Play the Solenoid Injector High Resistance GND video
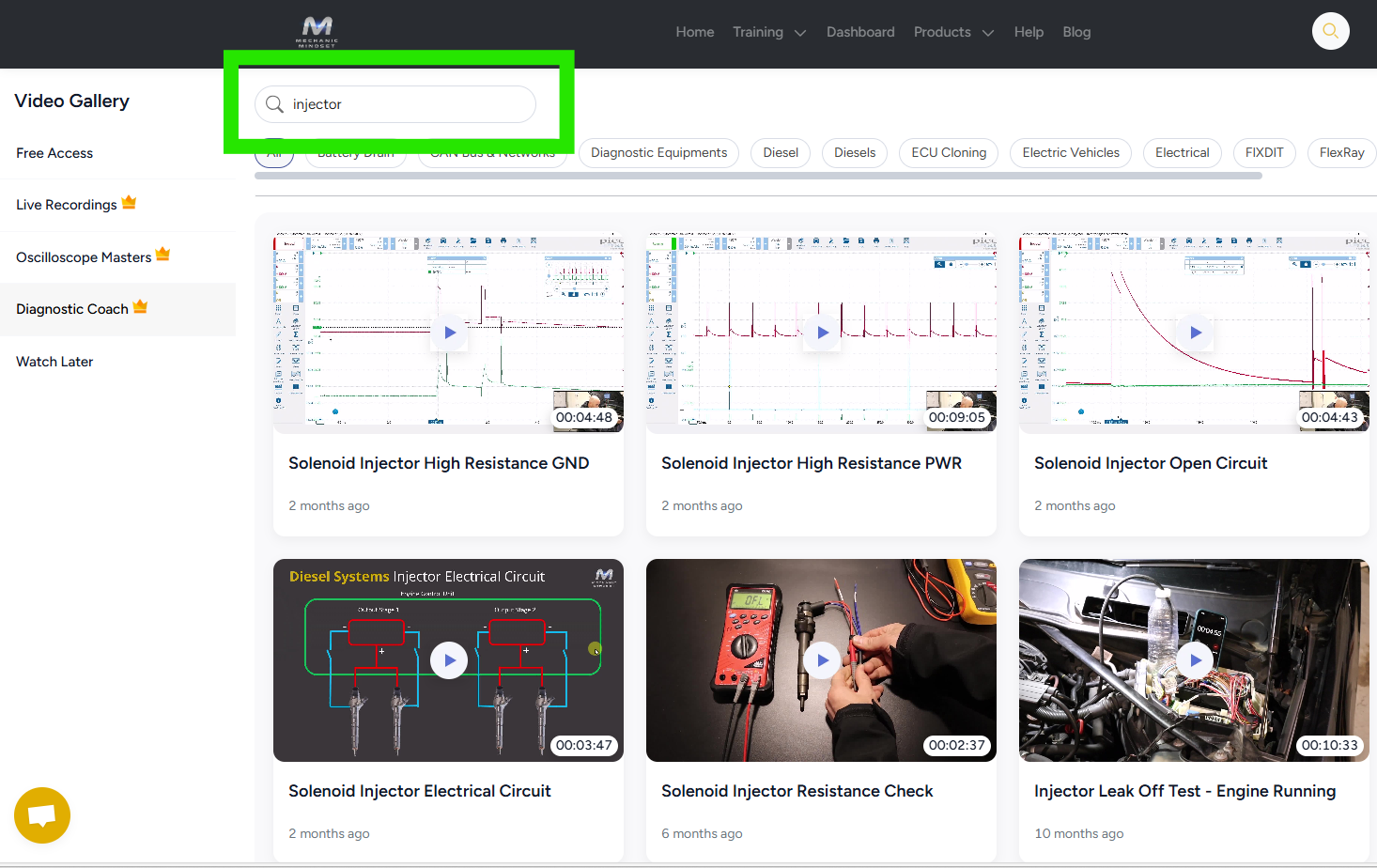The image size is (1377, 868). pos(449,333)
